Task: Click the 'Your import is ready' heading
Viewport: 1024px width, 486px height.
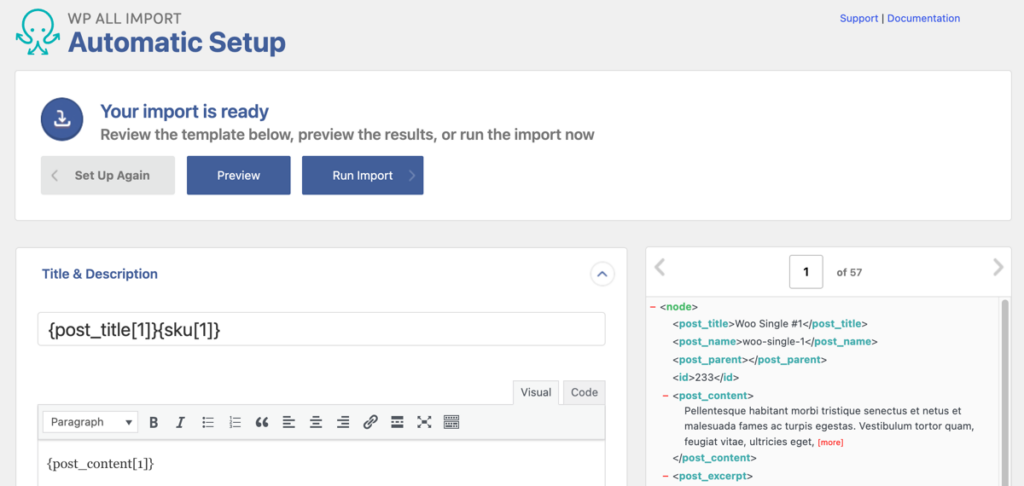Action: pos(184,112)
